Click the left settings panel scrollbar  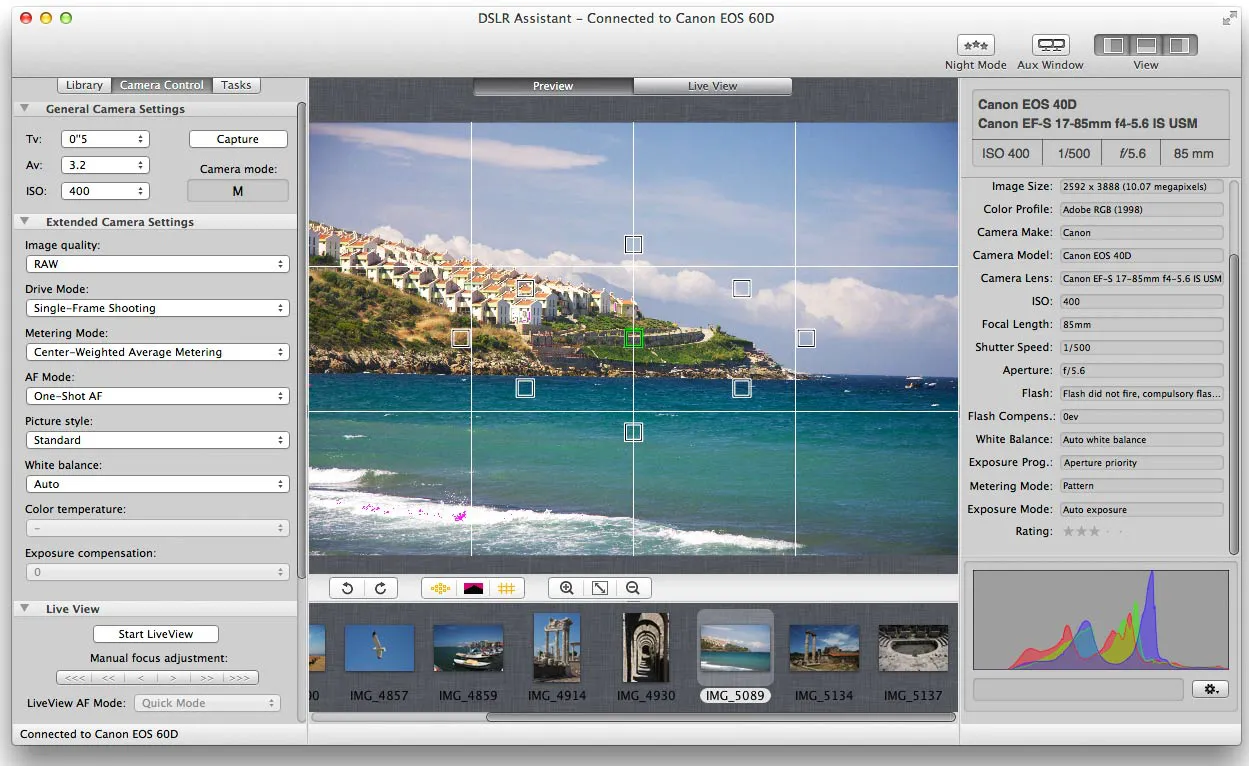(x=302, y=340)
